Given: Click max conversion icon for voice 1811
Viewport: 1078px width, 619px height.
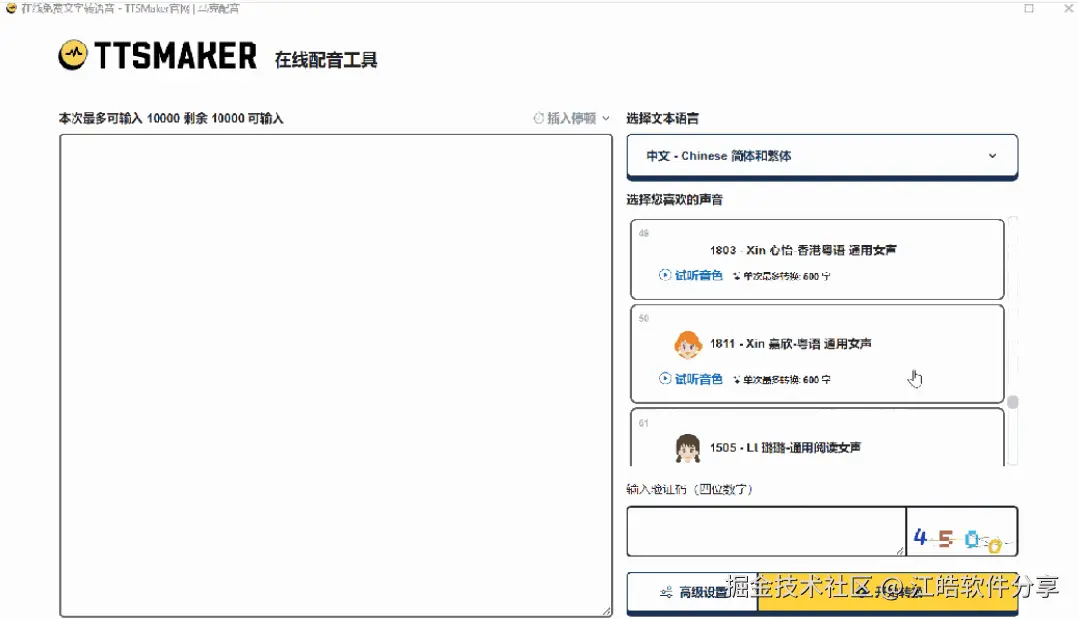Looking at the screenshot, I should coord(736,380).
